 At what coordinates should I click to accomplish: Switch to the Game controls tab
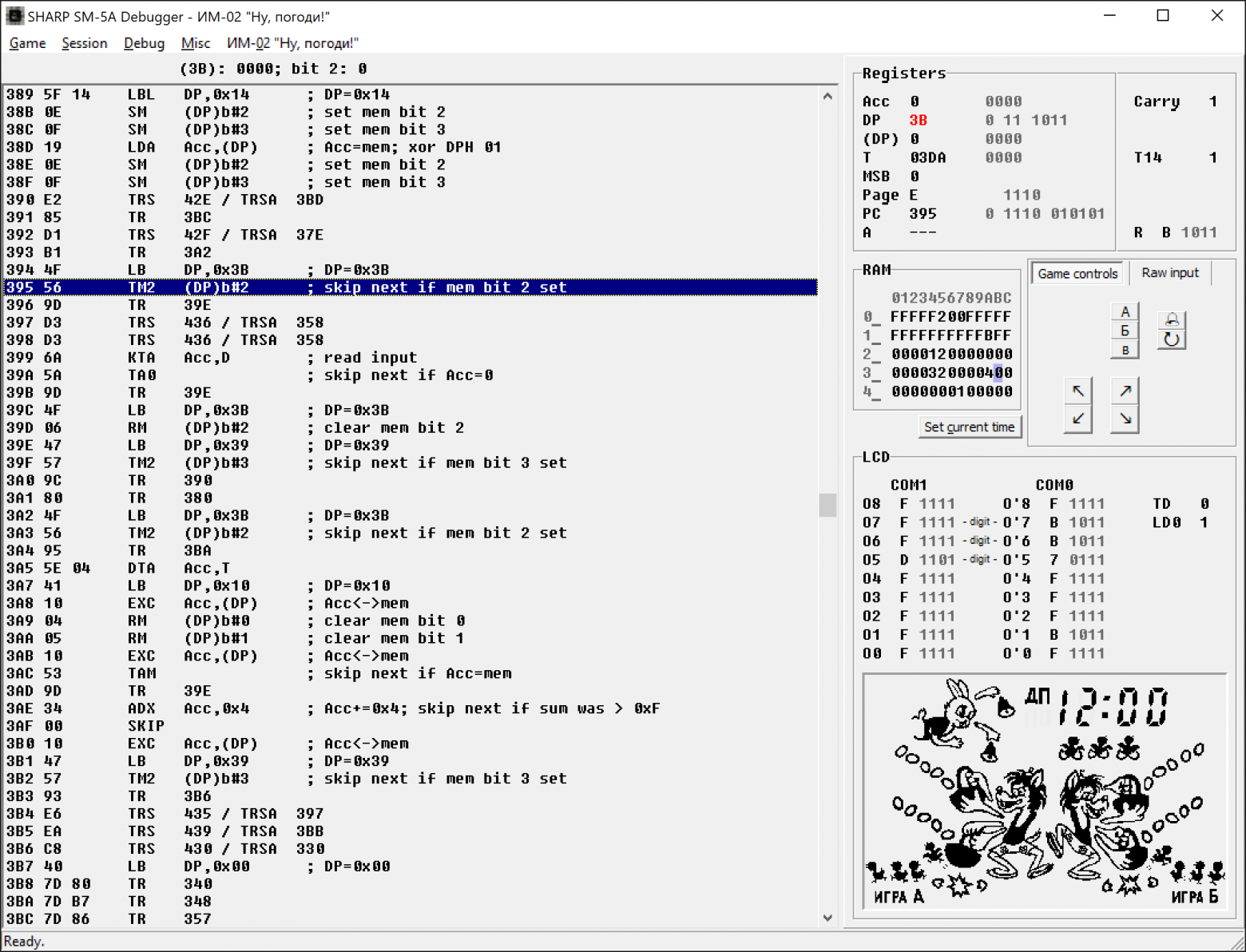pos(1077,273)
